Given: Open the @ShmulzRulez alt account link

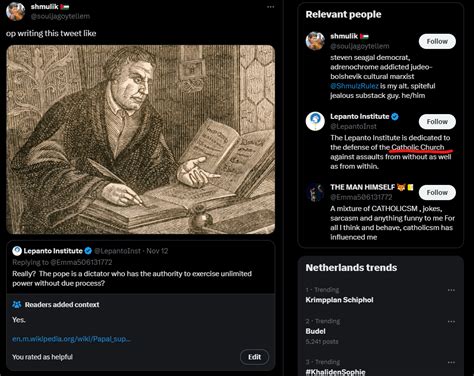Looking at the screenshot, I should (354, 86).
